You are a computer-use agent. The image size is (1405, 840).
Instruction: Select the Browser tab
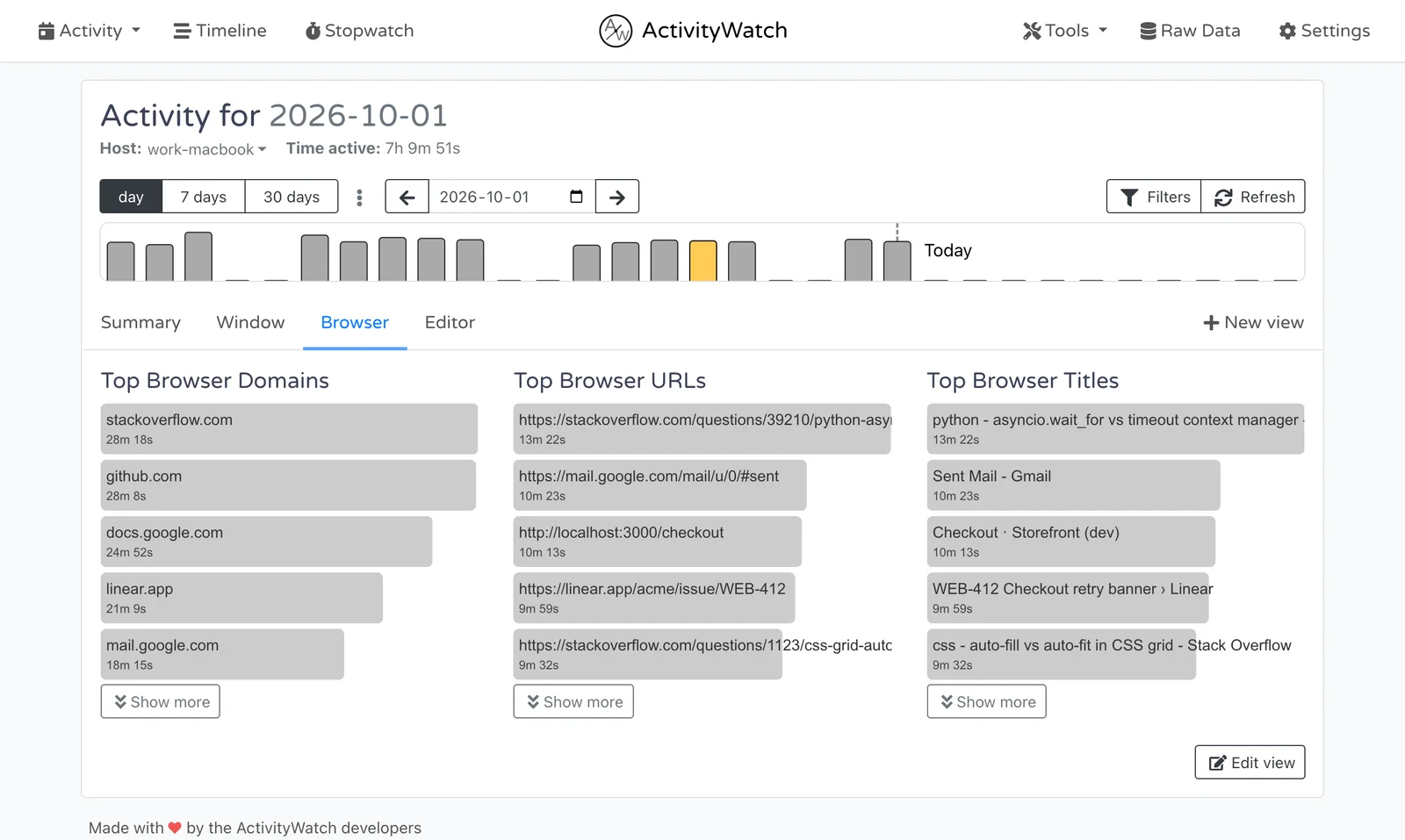coord(355,322)
